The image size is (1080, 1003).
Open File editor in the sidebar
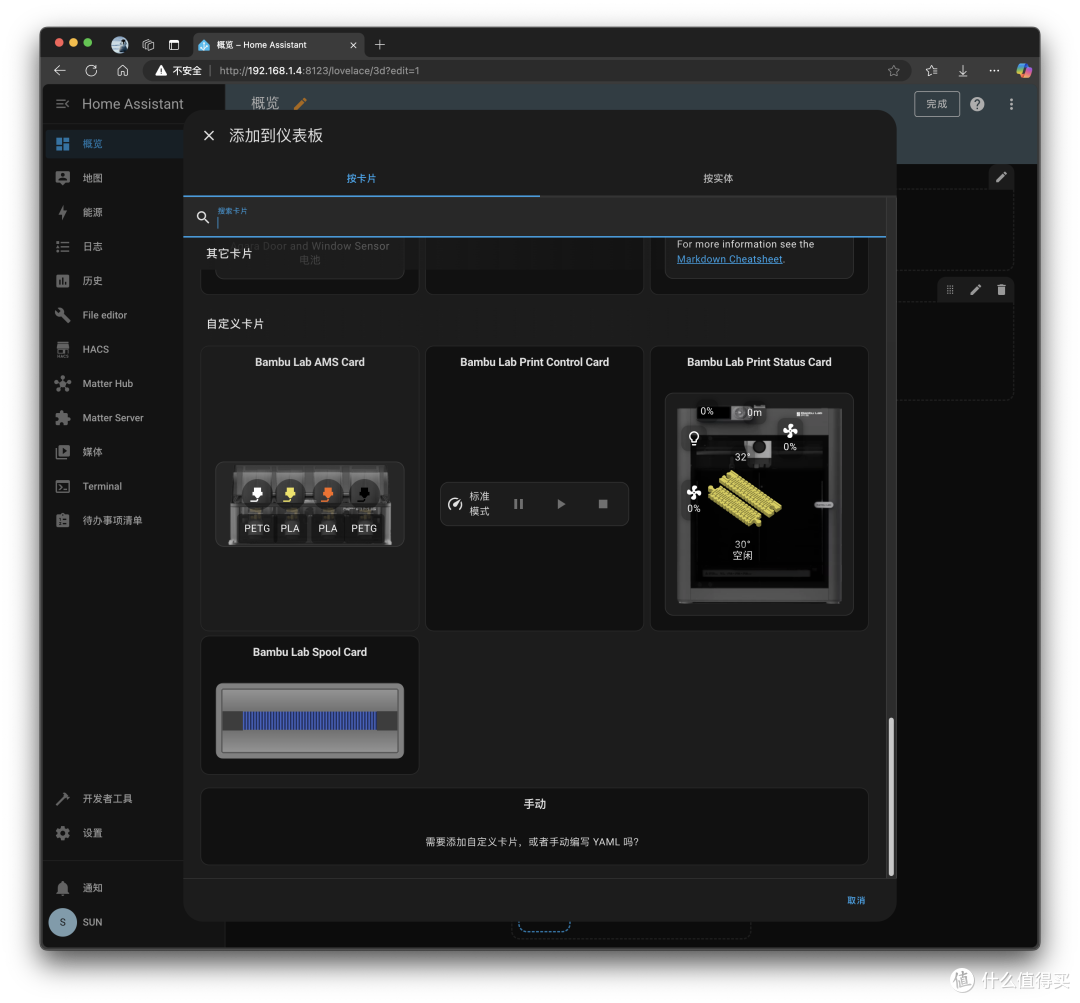coord(114,315)
